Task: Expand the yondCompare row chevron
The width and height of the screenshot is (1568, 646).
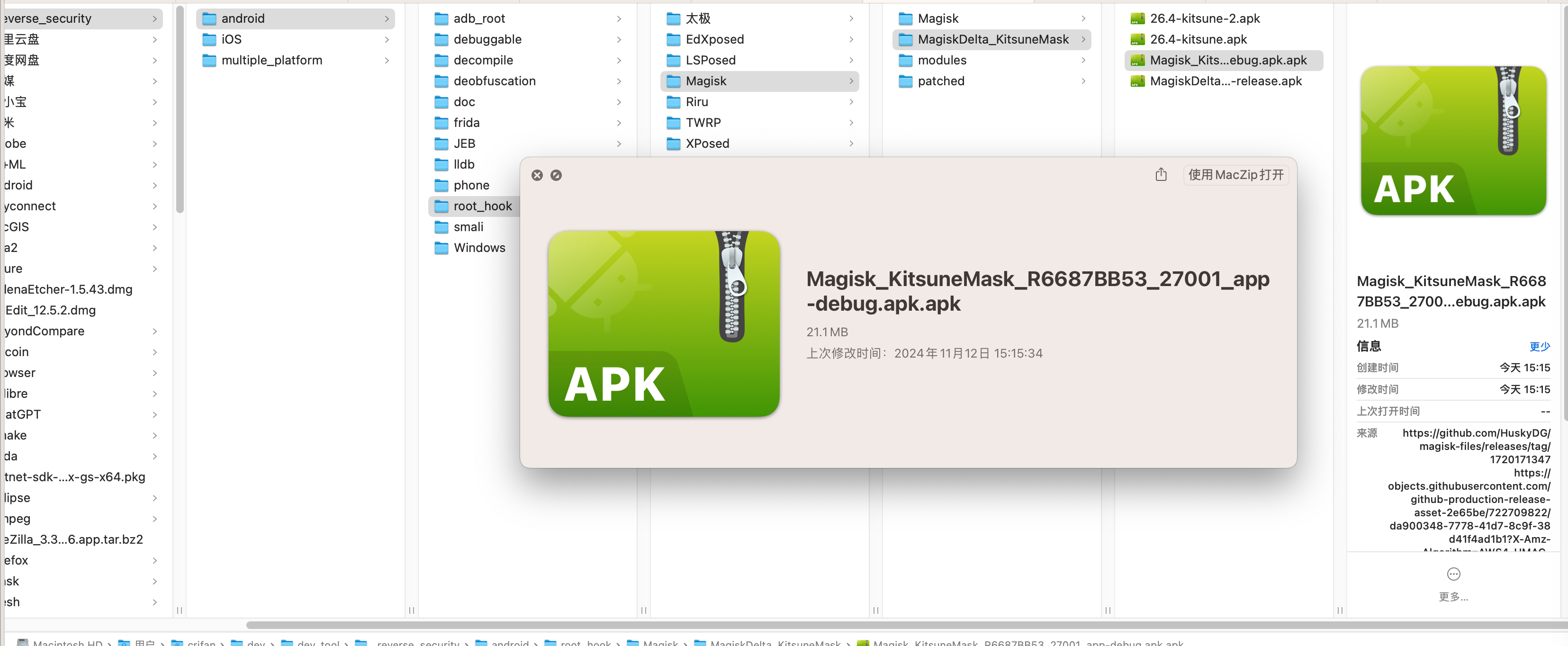Action: click(x=154, y=331)
